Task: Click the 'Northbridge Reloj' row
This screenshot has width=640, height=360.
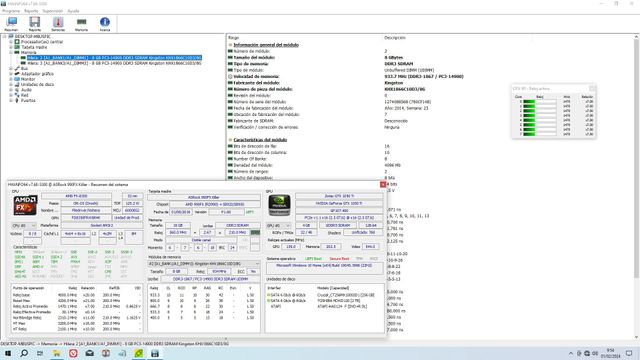Action: (77, 318)
